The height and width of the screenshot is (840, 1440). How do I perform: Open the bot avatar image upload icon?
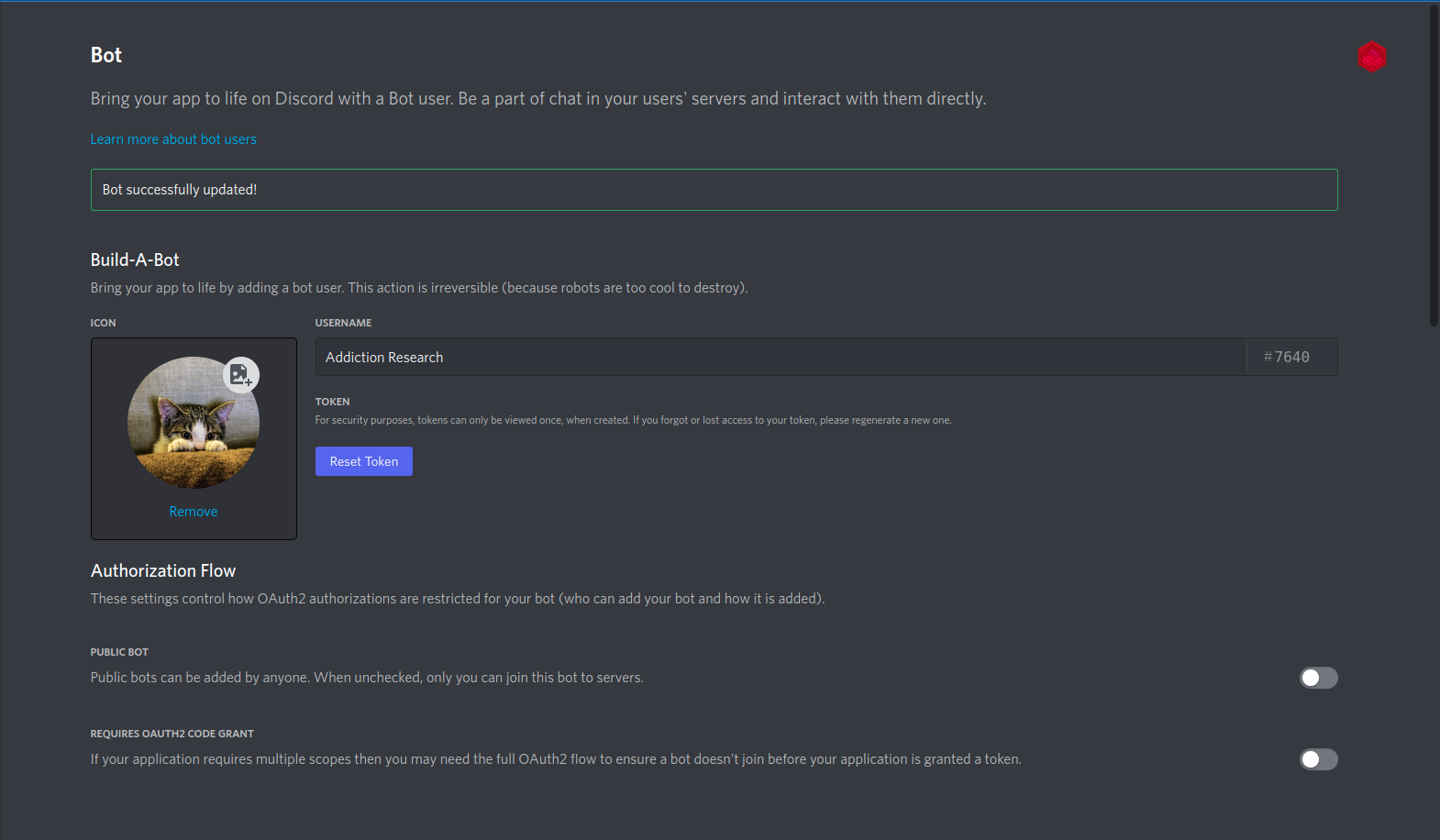240,375
